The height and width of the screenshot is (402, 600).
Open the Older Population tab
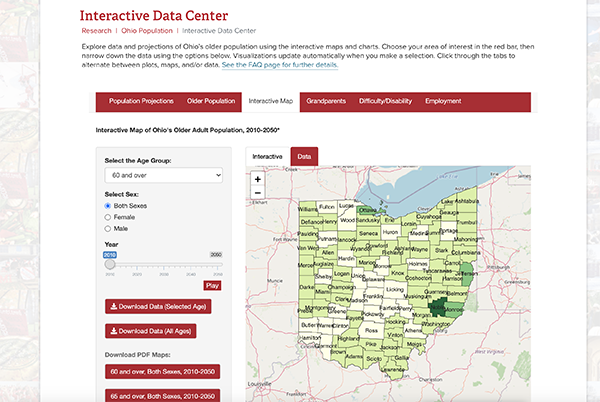tap(211, 101)
